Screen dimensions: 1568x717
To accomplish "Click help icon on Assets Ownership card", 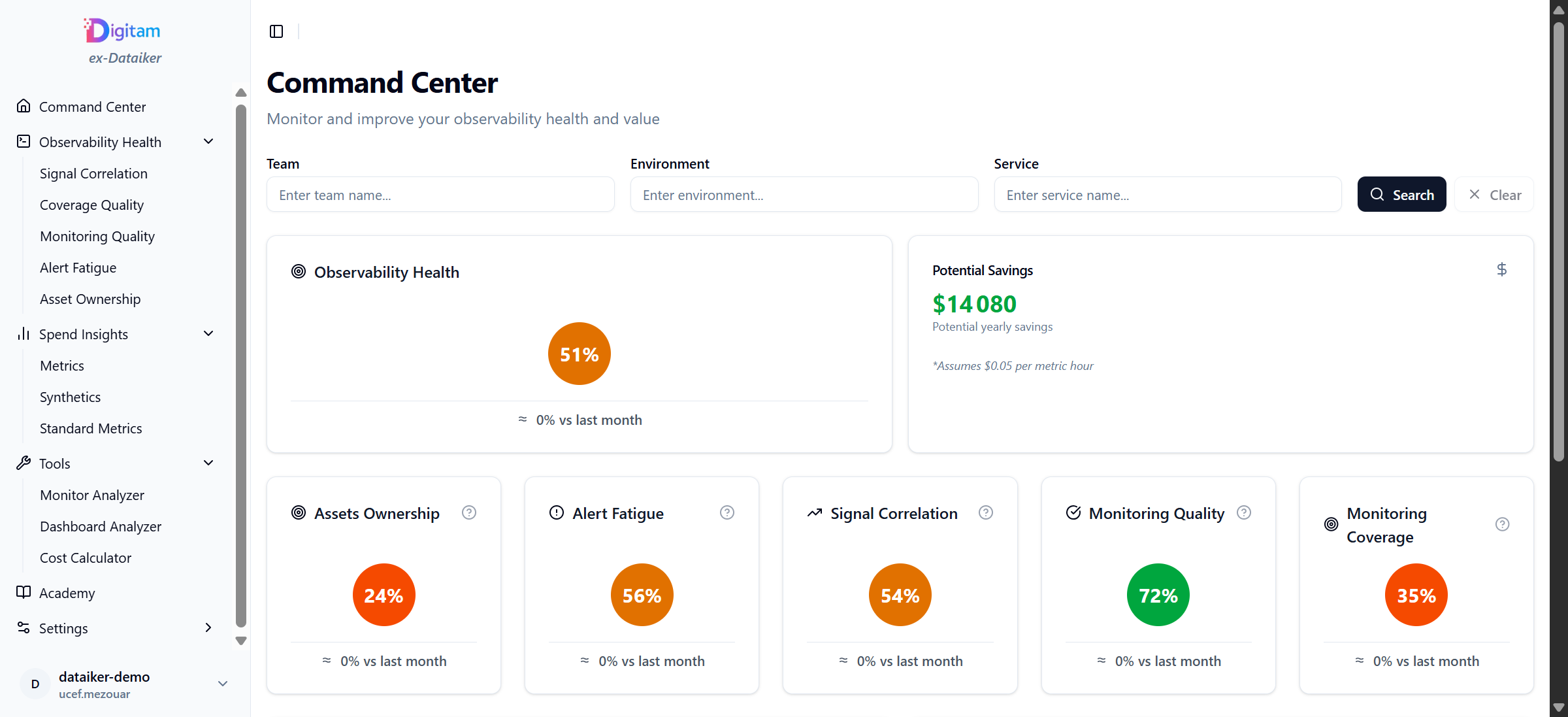I will pyautogui.click(x=469, y=513).
